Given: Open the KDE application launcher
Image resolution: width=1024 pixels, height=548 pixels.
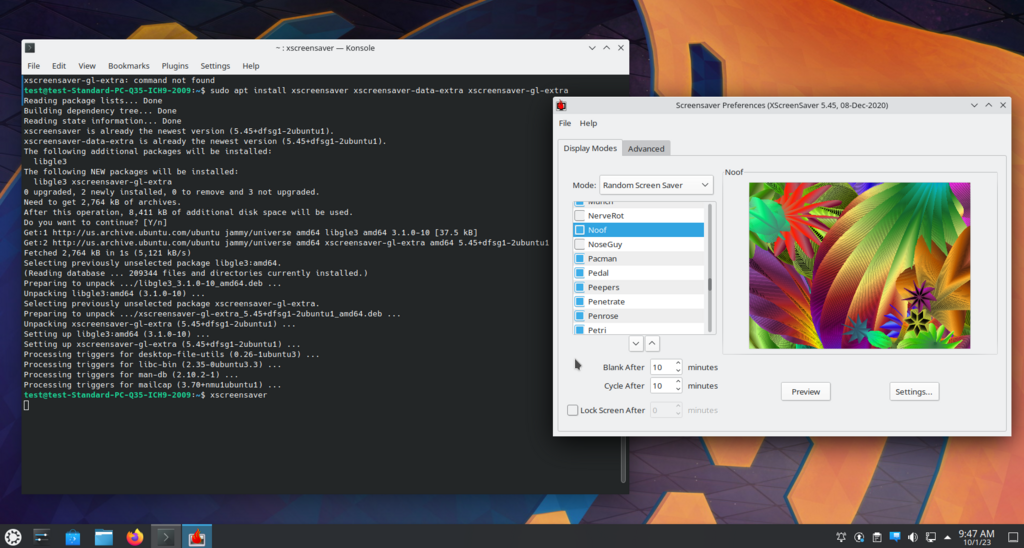Looking at the screenshot, I should 13,537.
